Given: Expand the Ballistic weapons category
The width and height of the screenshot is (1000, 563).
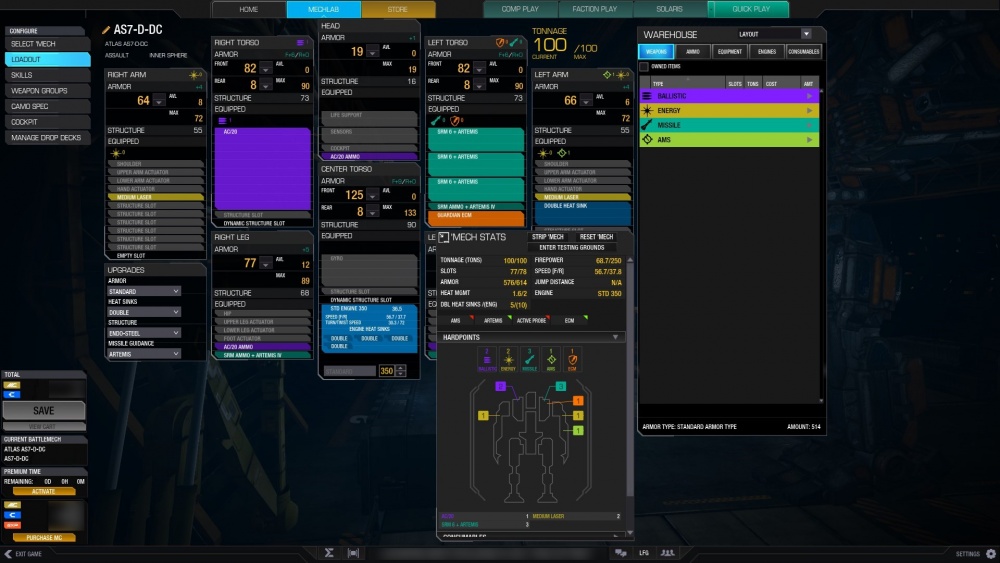Looking at the screenshot, I should (729, 96).
